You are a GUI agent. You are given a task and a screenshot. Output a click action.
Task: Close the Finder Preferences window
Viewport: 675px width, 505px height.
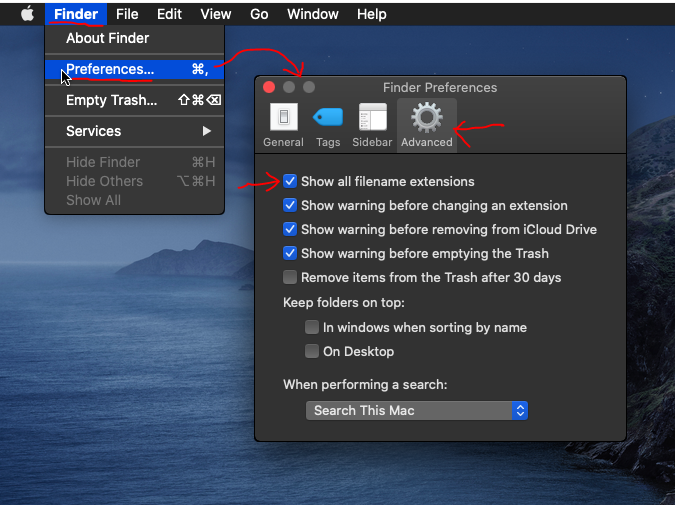tap(269, 88)
